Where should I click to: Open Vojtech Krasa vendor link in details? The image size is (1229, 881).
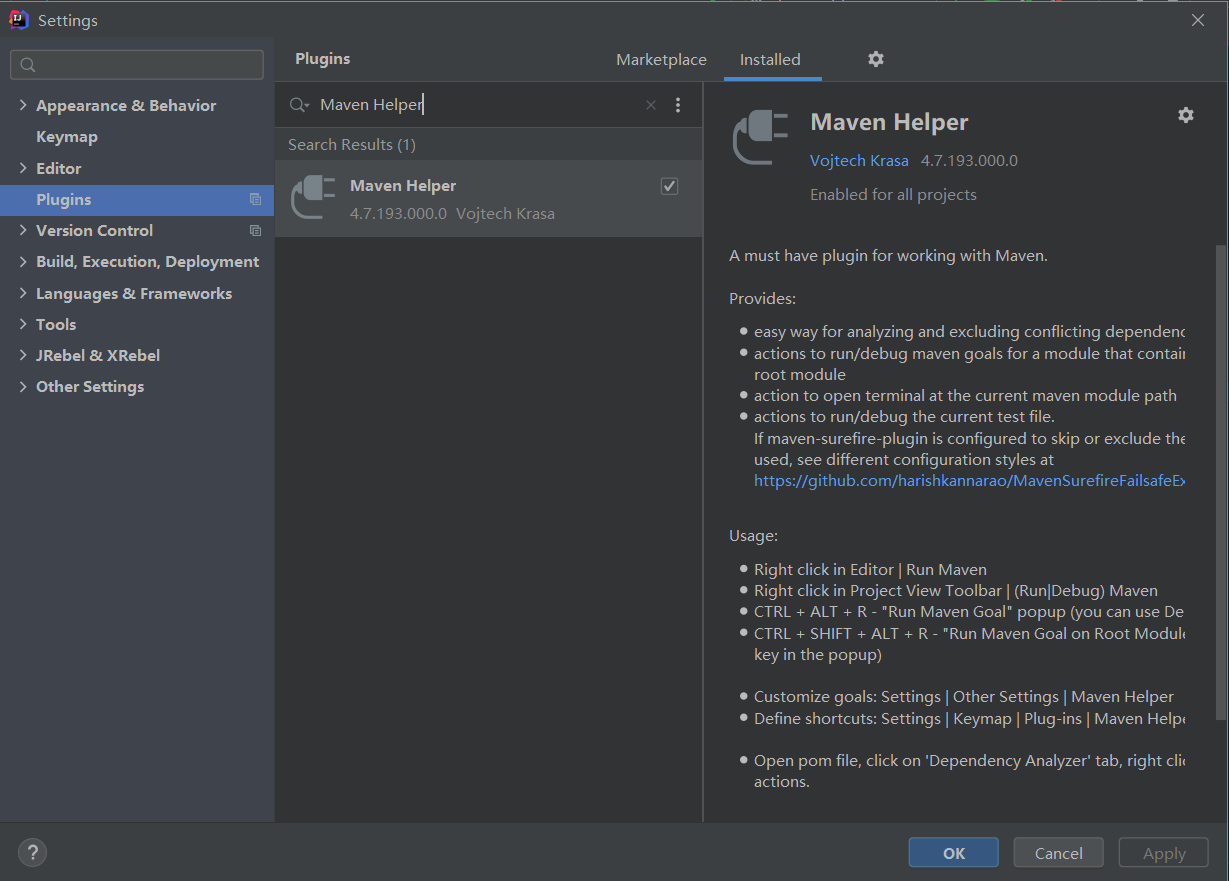coord(859,160)
